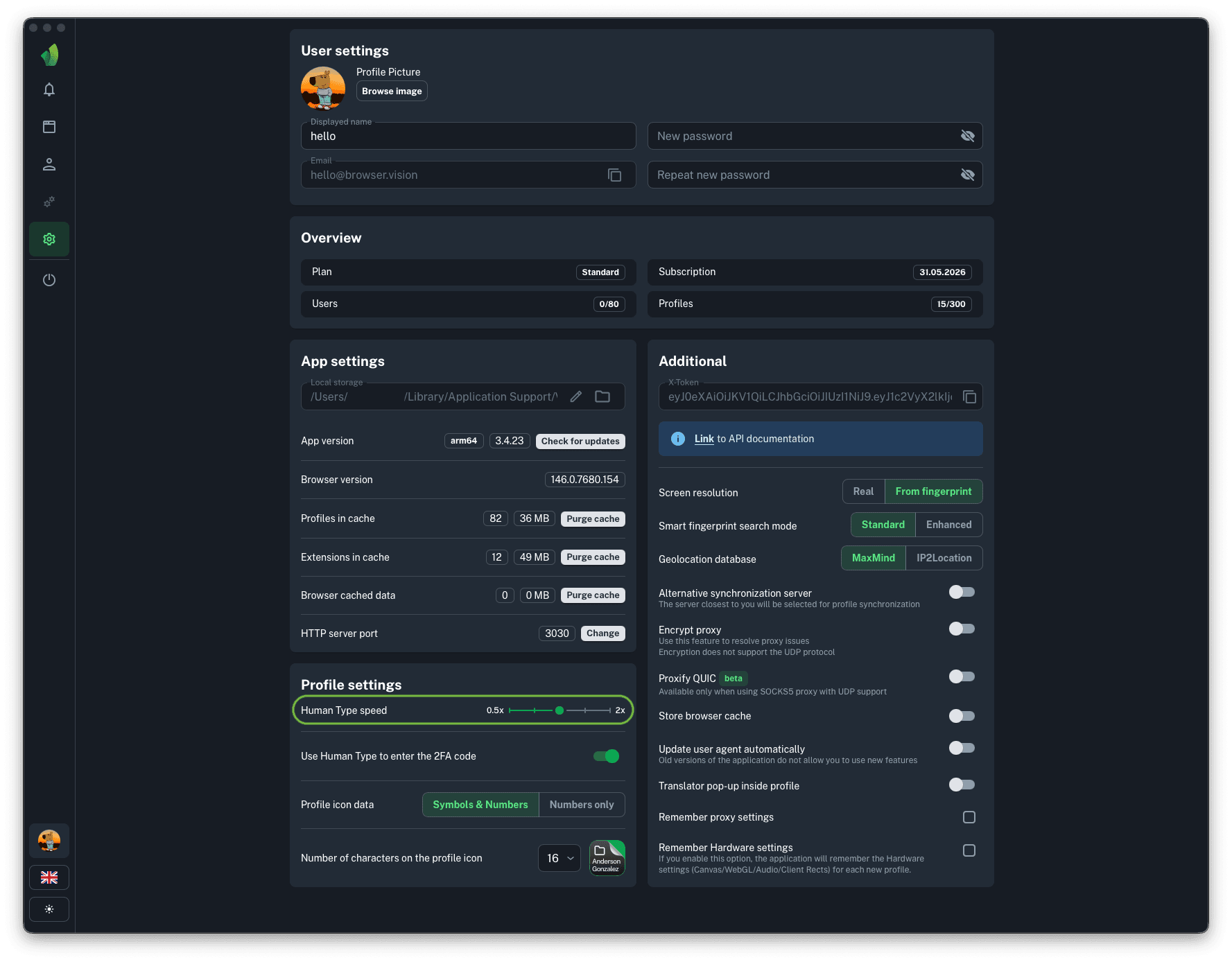Disable Human Type for 2FA code
Screen dimensions: 1232x962
tap(606, 756)
